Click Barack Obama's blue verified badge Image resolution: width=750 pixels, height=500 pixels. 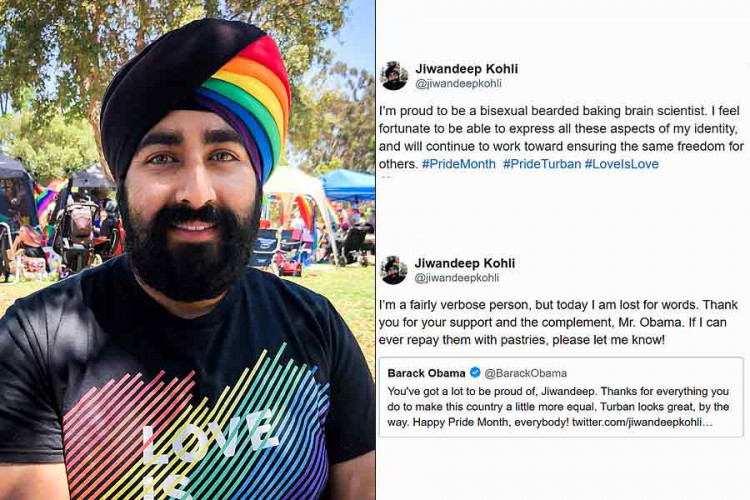click(475, 372)
